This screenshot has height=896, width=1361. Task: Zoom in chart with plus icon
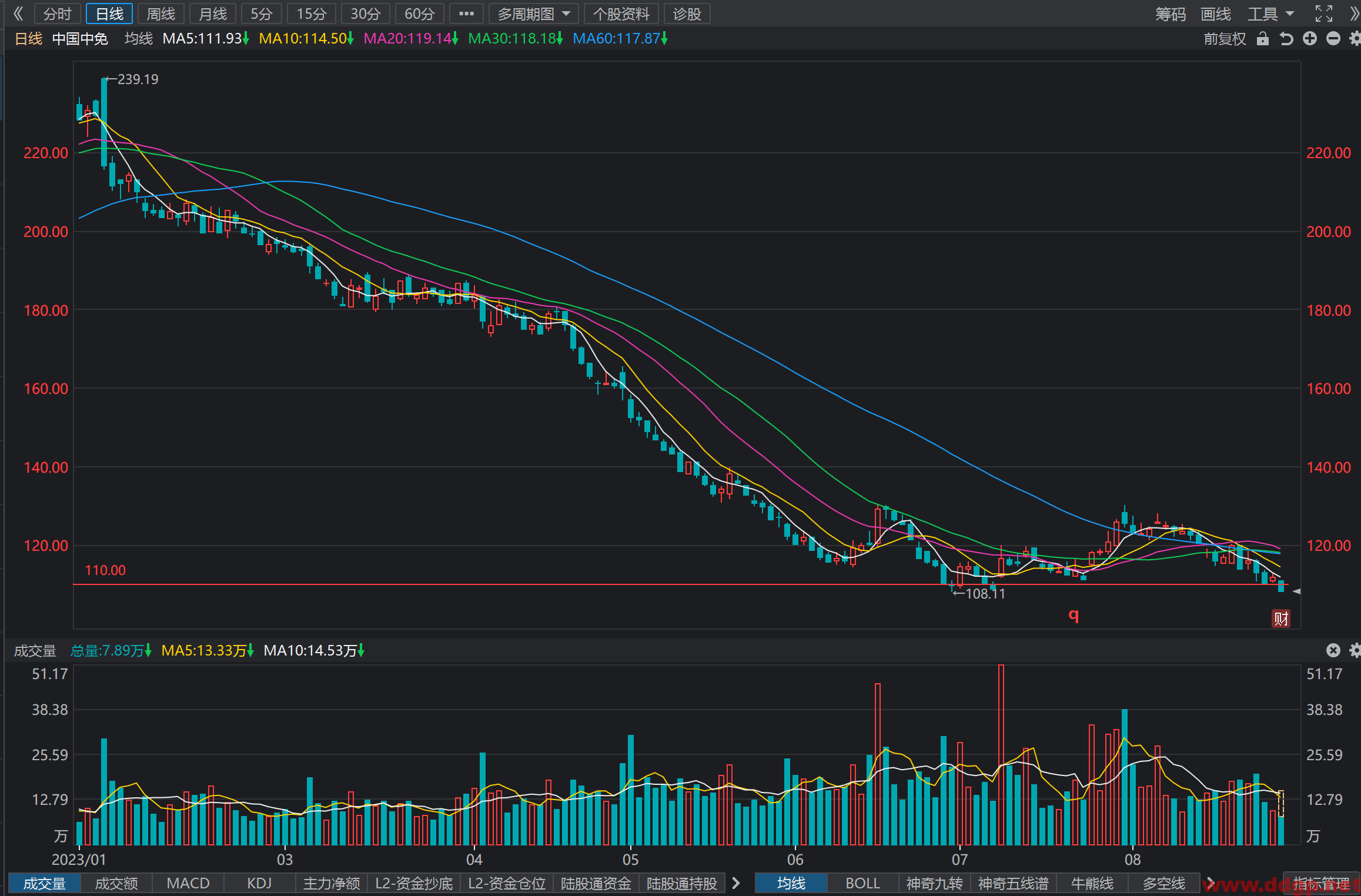pyautogui.click(x=1310, y=39)
